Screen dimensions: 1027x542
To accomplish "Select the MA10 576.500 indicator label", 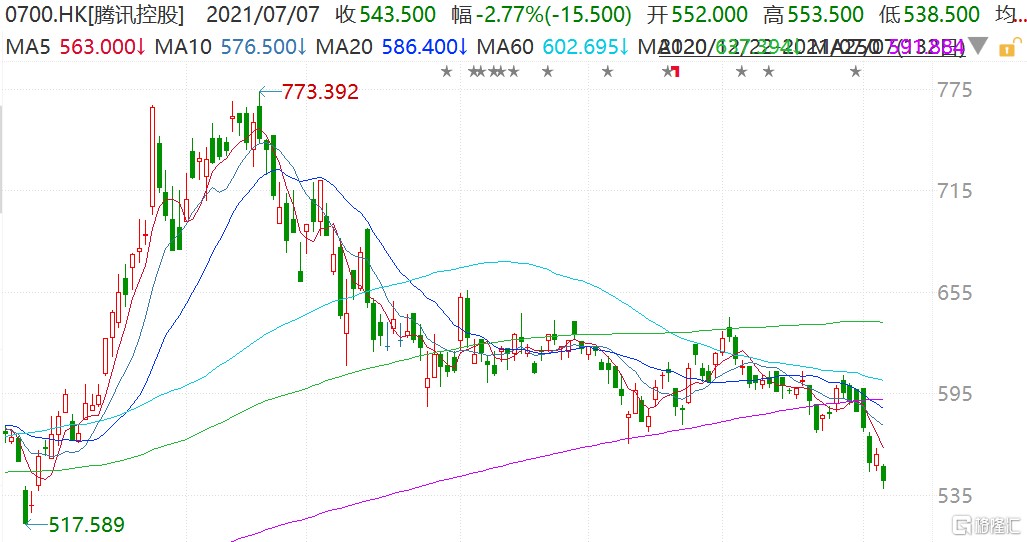I will point(231,47).
